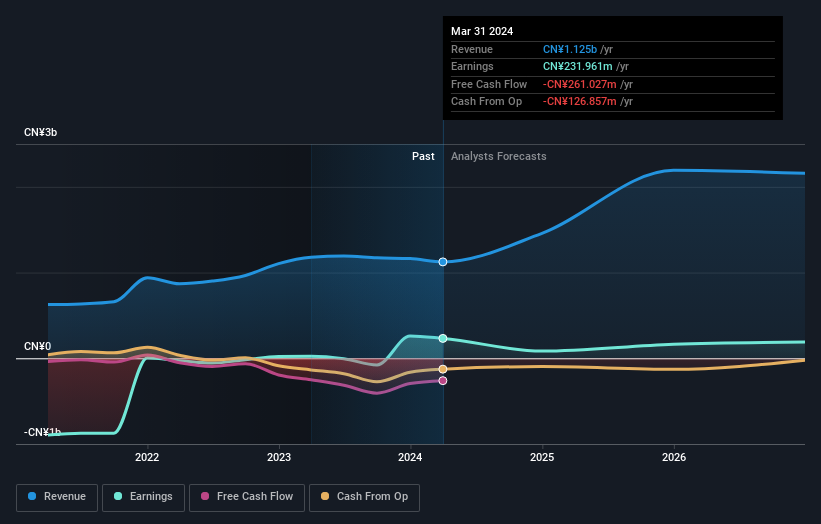Click the 2024 x-axis label
Screen dimensions: 821x524
410,457
